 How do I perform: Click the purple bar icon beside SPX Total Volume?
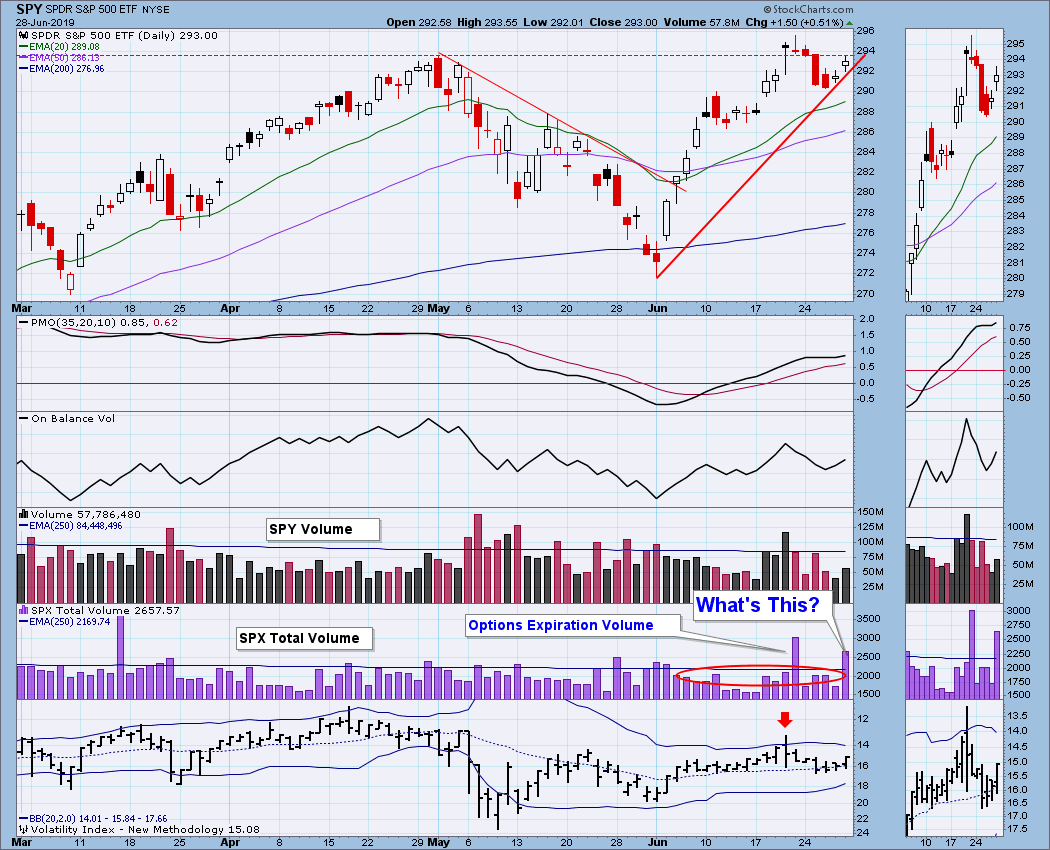24,610
